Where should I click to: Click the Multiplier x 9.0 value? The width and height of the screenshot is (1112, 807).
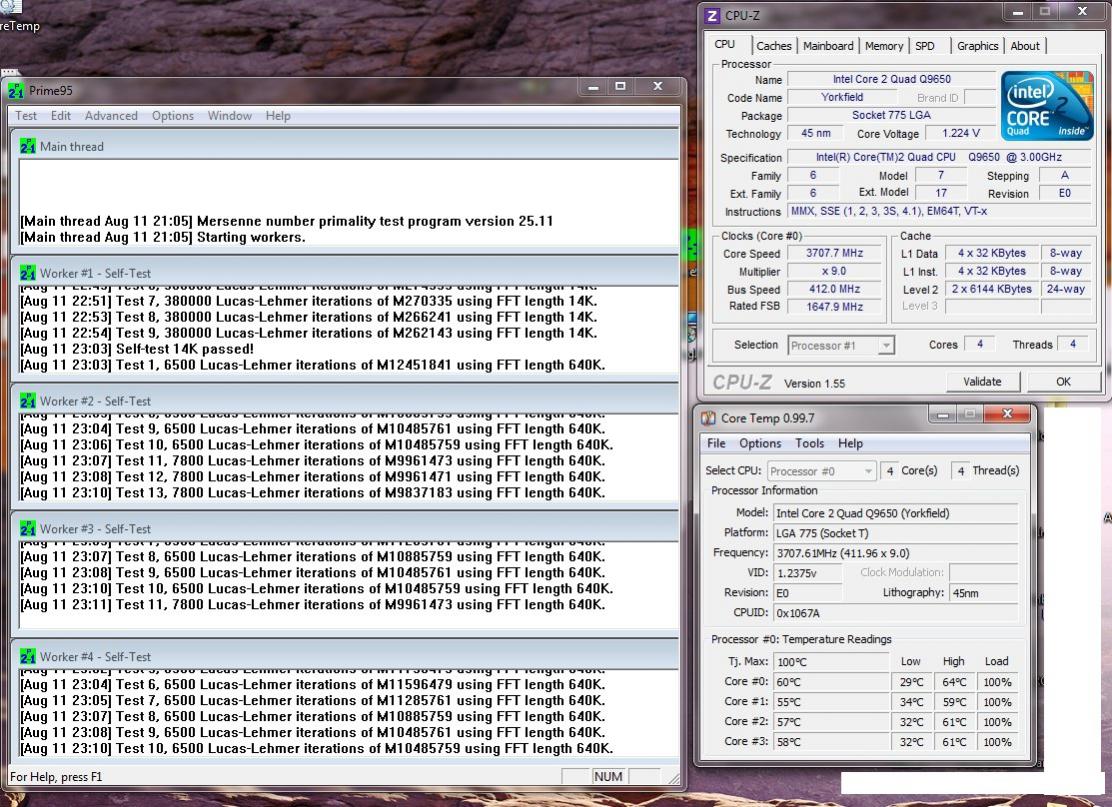[x=834, y=271]
